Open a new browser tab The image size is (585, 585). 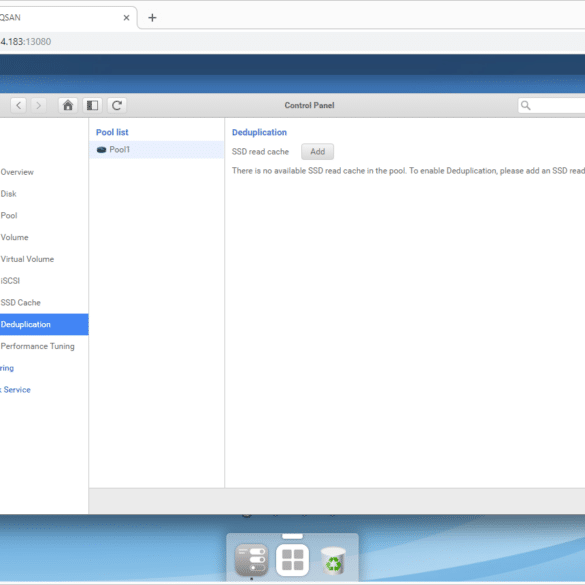point(152,18)
